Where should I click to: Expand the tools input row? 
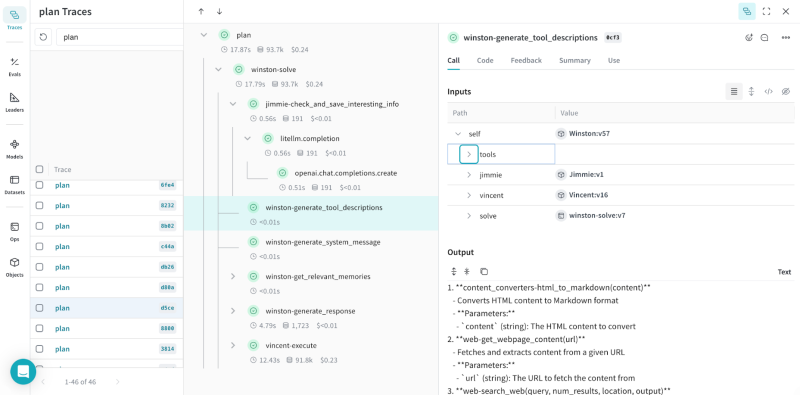pos(469,154)
